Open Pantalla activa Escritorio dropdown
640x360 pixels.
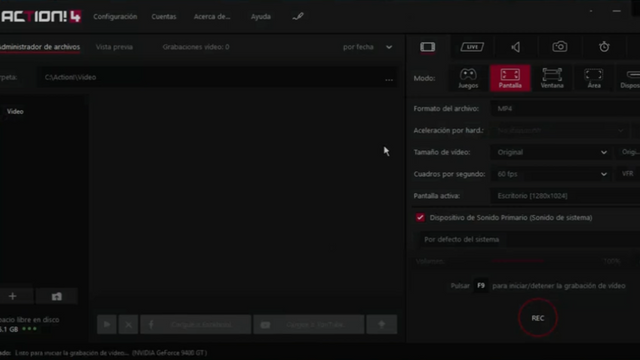point(566,196)
